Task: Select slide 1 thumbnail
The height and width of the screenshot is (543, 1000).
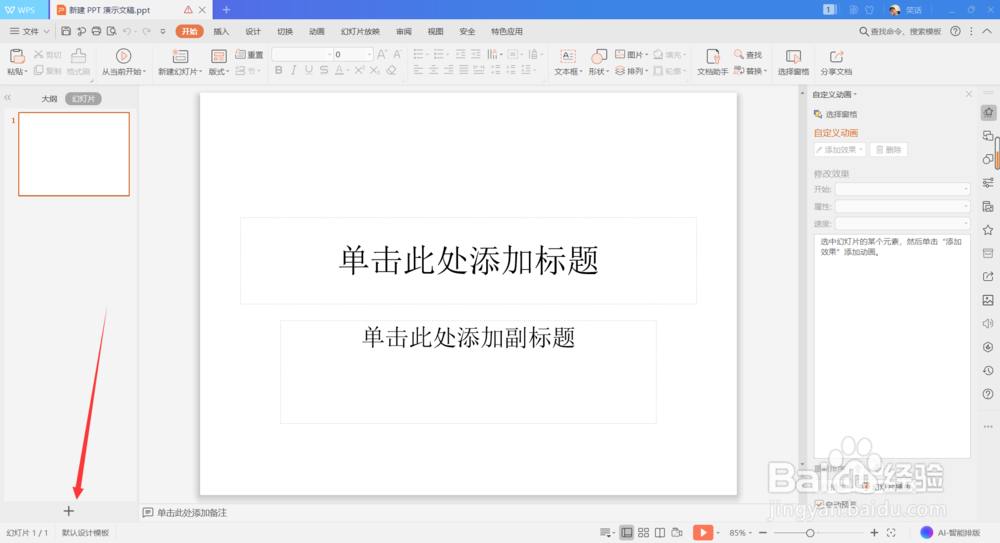Action: tap(74, 154)
